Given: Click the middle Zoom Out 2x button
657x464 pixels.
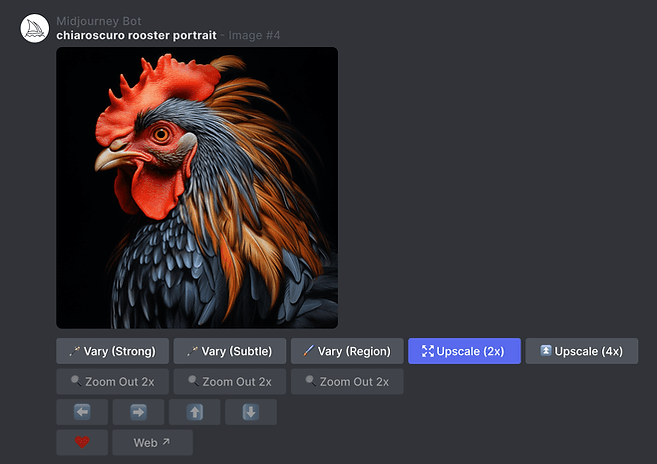Looking at the screenshot, I should [x=230, y=381].
